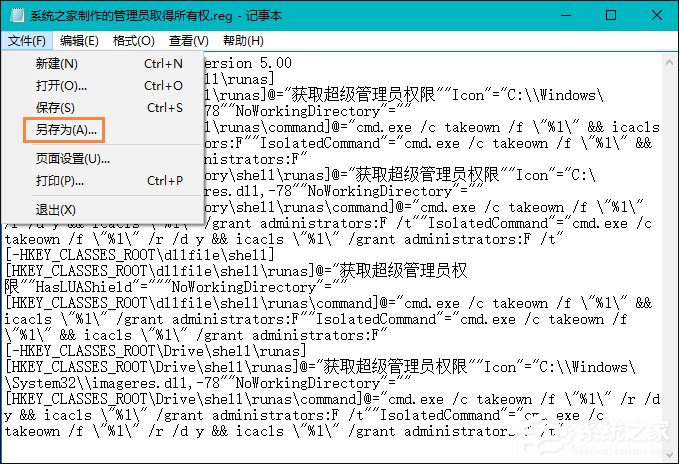The width and height of the screenshot is (679, 464).
Task: Open the 格式(O) menu
Action: [133, 41]
